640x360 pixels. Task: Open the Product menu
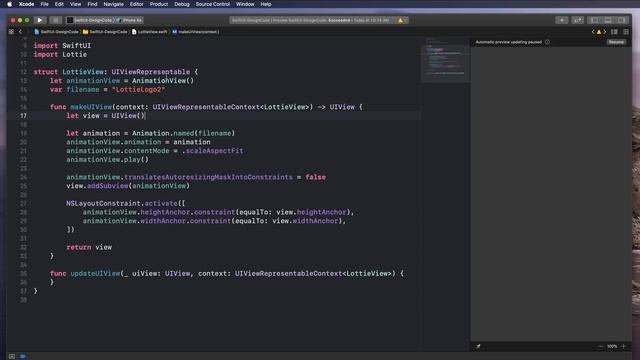[x=159, y=4]
